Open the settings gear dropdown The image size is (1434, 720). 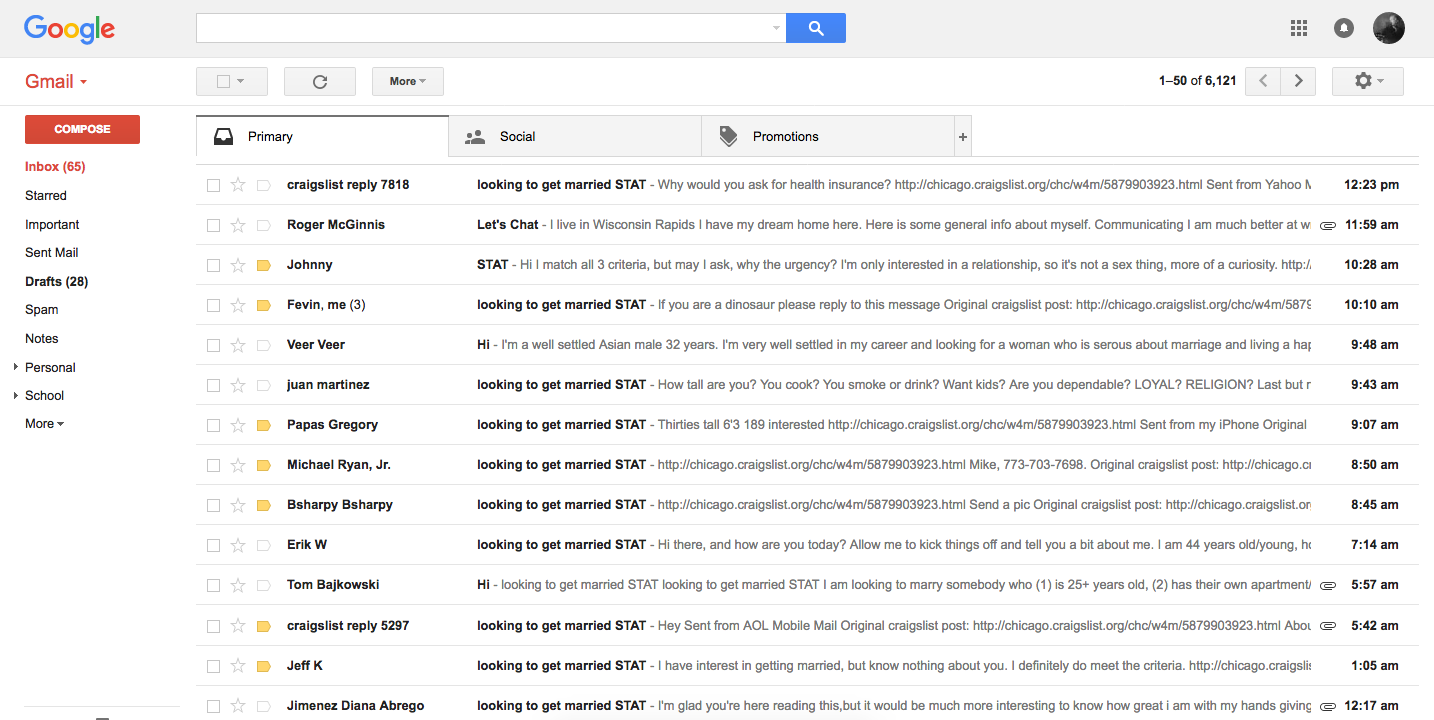pos(1368,82)
